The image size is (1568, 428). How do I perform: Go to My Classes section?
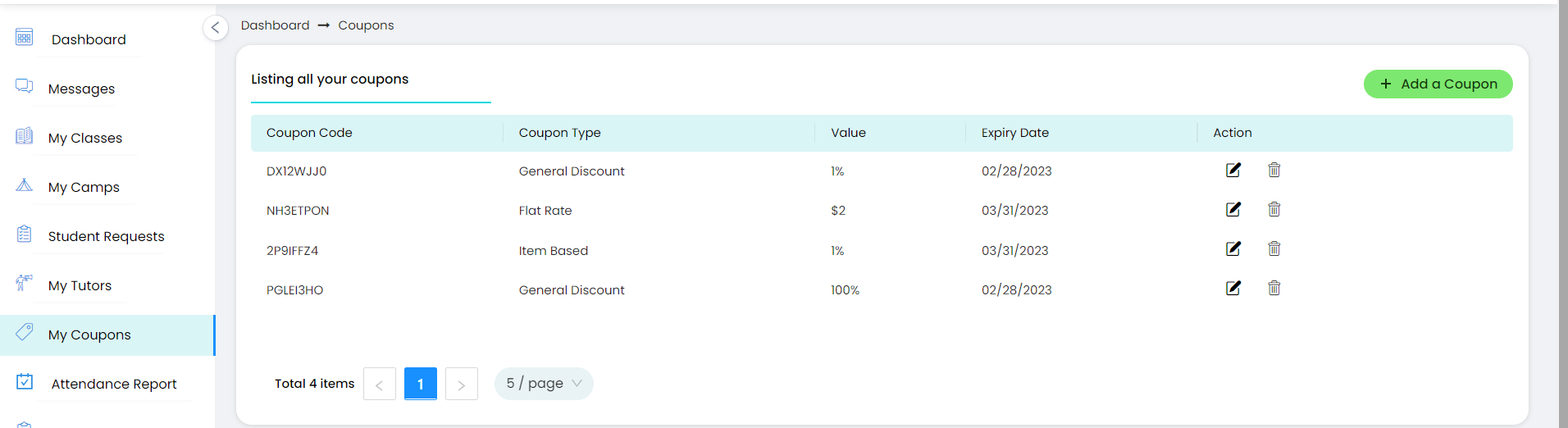point(84,138)
